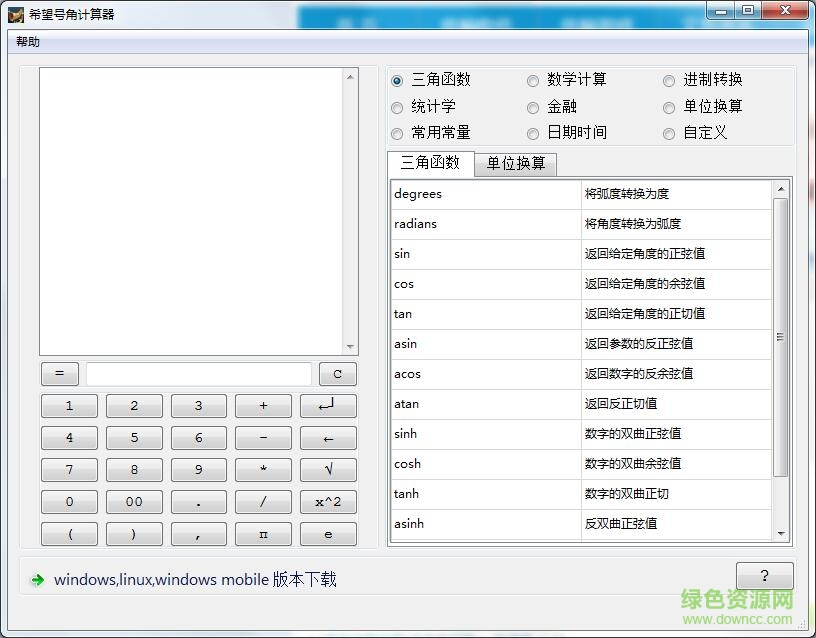Enable the 金融 mode option
The width and height of the screenshot is (816, 638).
(x=534, y=107)
